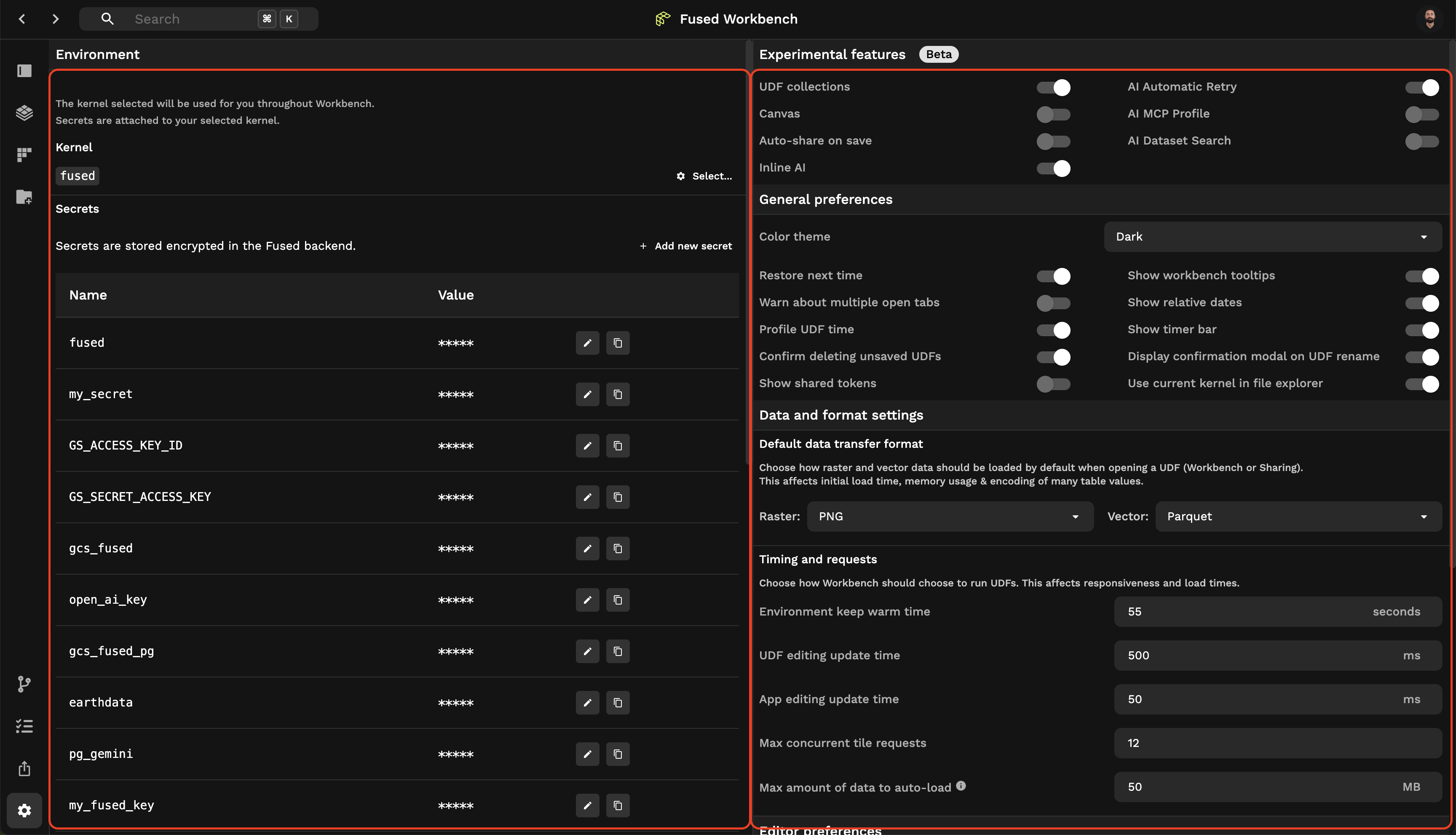Click the checklist icon in sidebar
Image resolution: width=1456 pixels, height=835 pixels.
click(24, 726)
